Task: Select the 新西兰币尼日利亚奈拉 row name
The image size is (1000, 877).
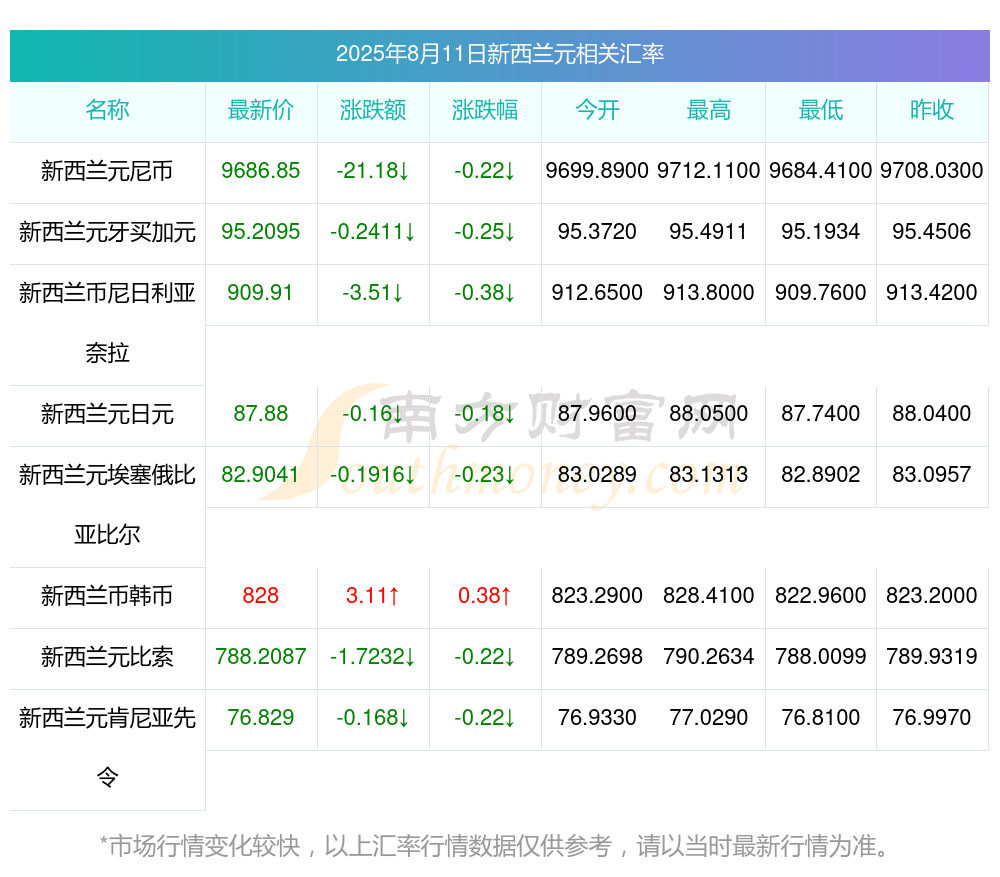Action: [107, 323]
